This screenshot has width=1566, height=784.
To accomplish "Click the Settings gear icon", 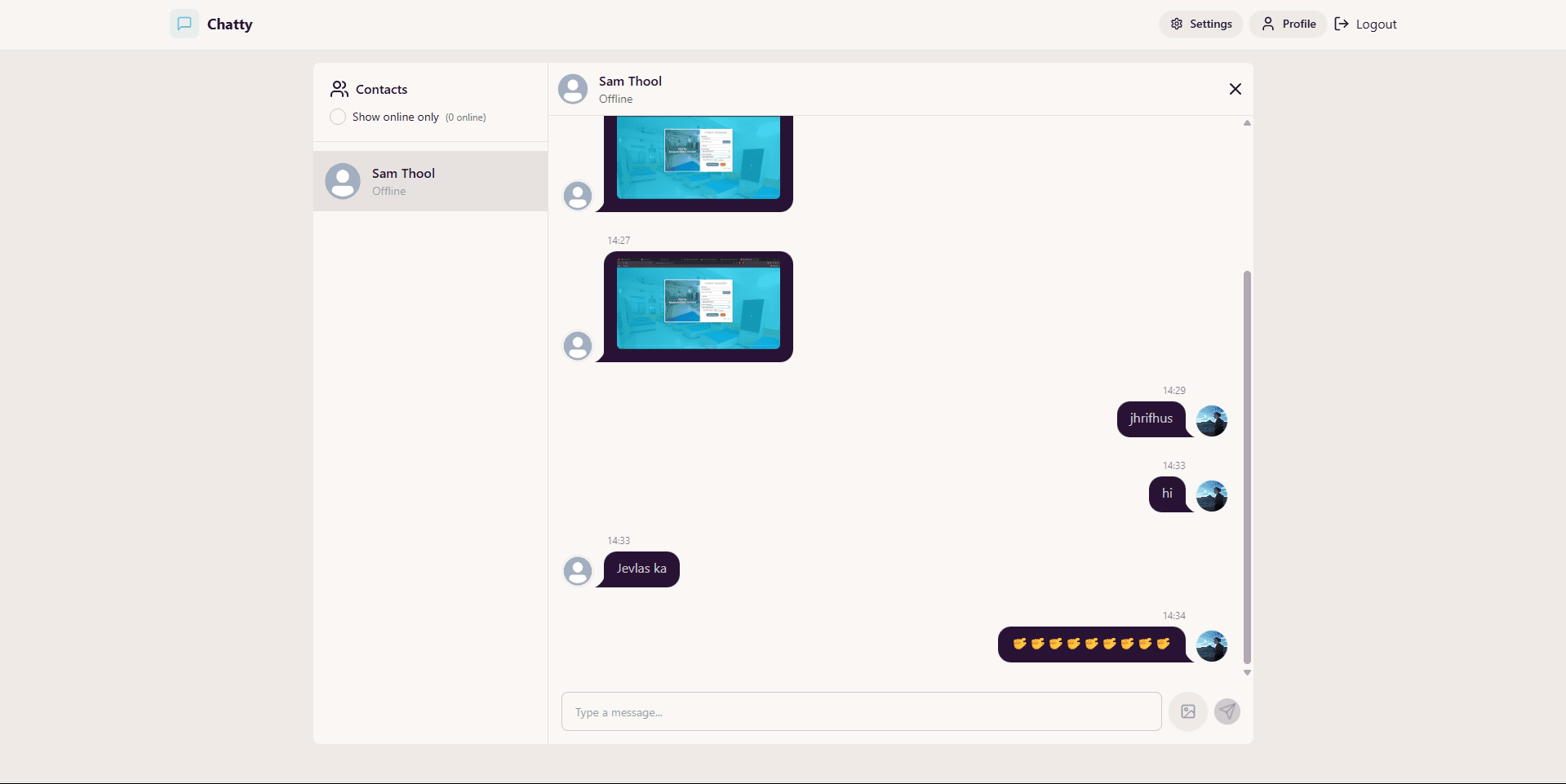I will click(1176, 24).
